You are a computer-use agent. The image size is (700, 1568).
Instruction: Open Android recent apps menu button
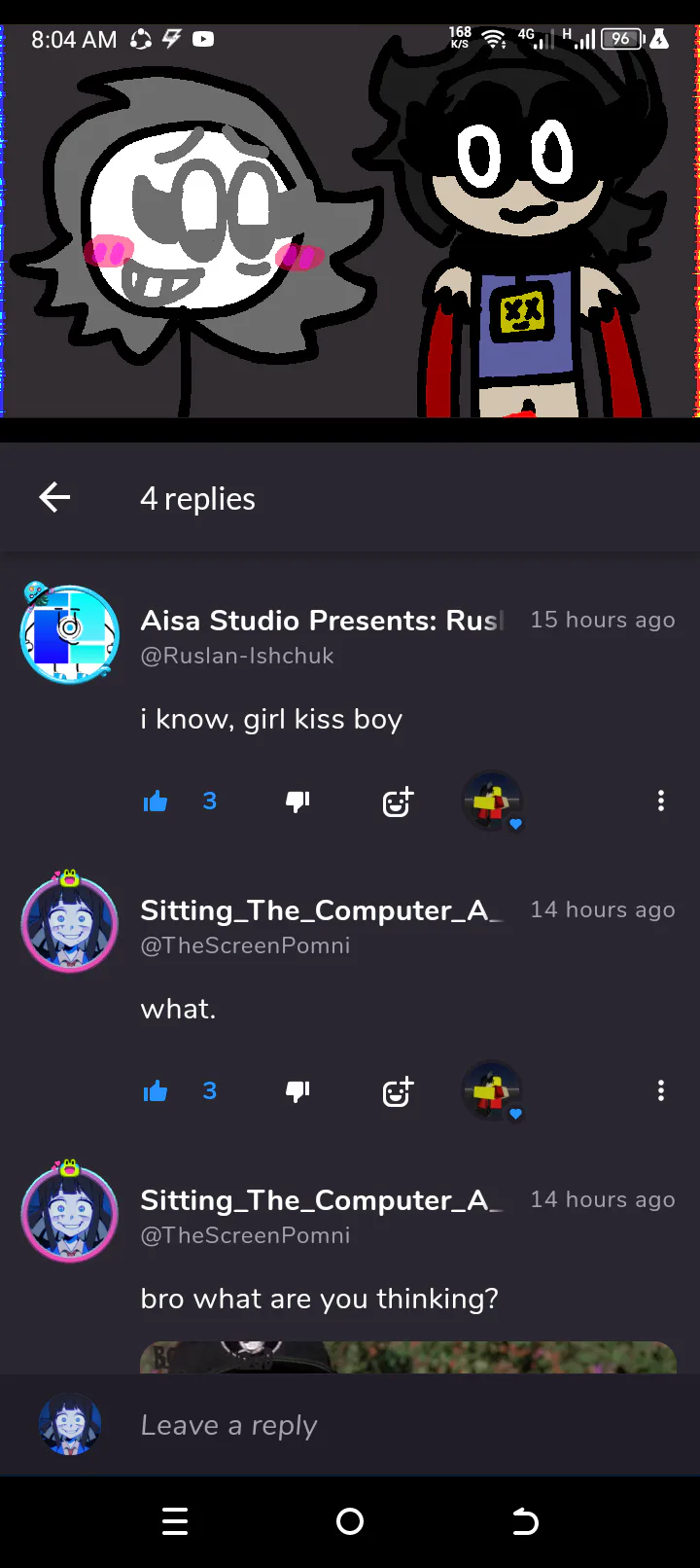[x=175, y=1521]
